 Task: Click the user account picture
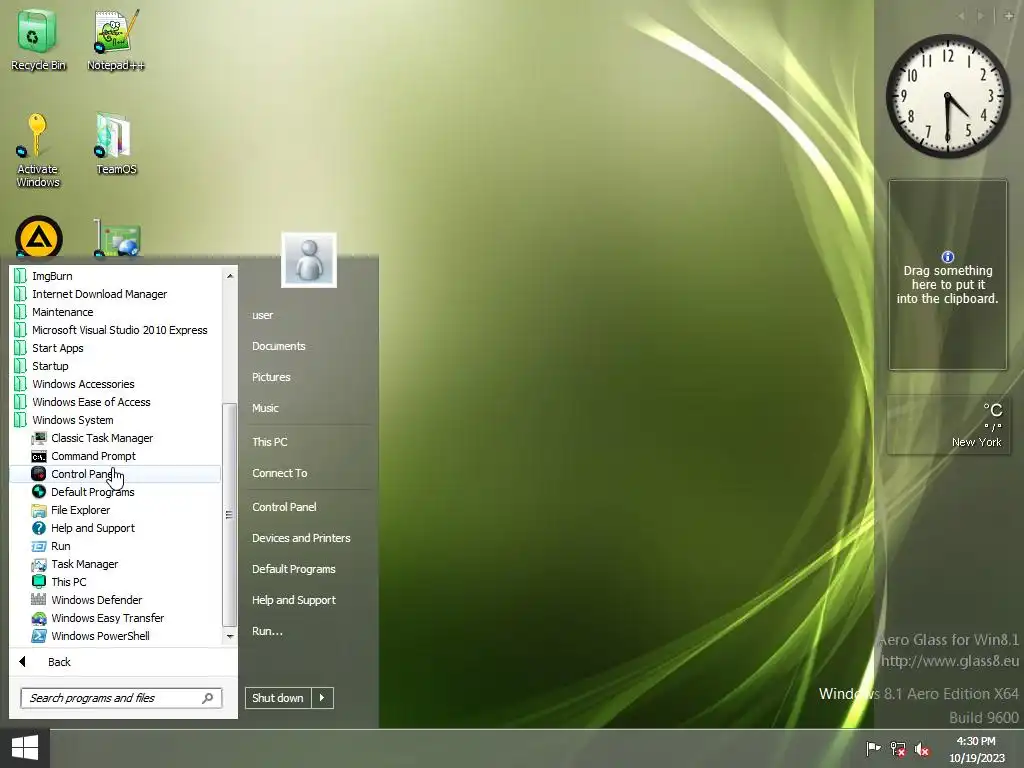tap(309, 260)
